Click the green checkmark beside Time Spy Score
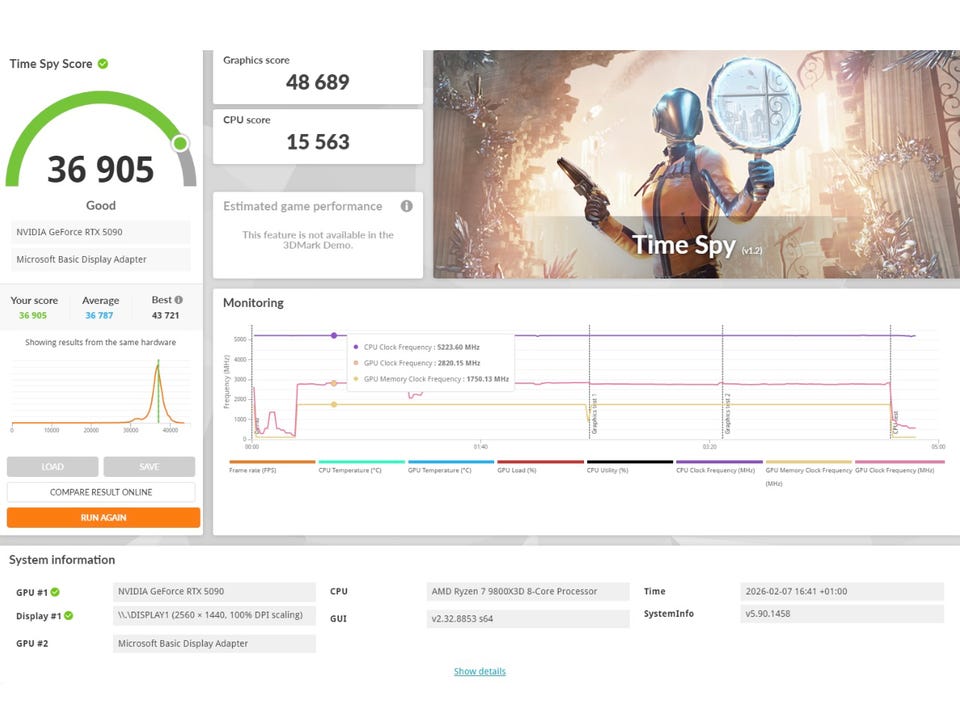Screen dimensions: 960x703 [103, 64]
